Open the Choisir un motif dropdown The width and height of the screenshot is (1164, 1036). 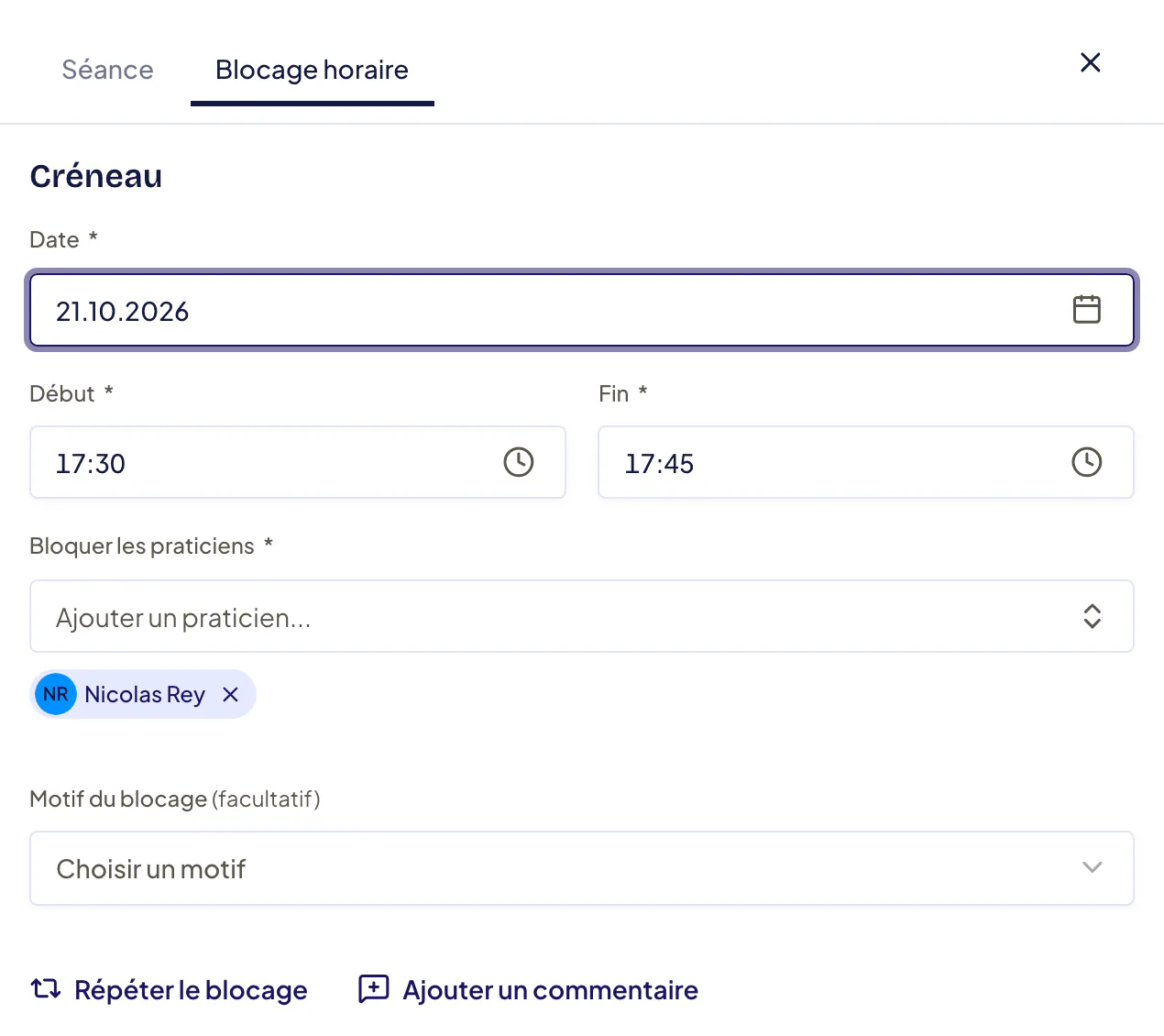coord(582,868)
